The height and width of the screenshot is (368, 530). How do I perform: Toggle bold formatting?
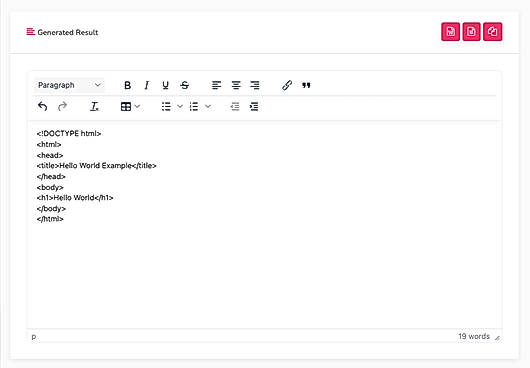127,85
